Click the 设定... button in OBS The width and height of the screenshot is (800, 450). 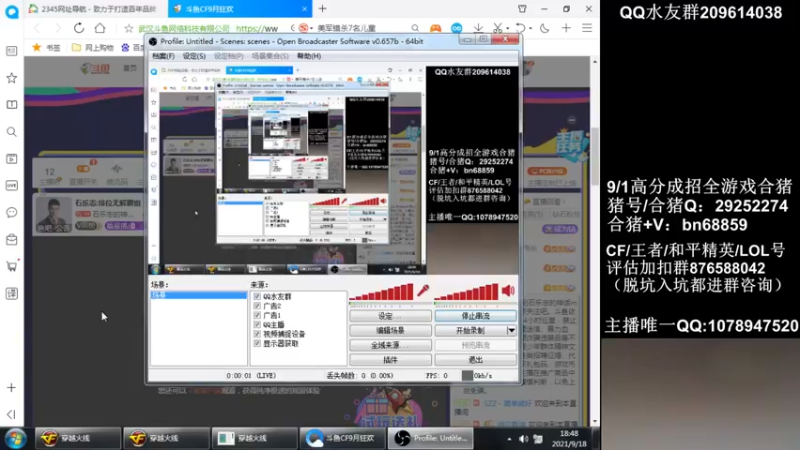pyautogui.click(x=390, y=316)
